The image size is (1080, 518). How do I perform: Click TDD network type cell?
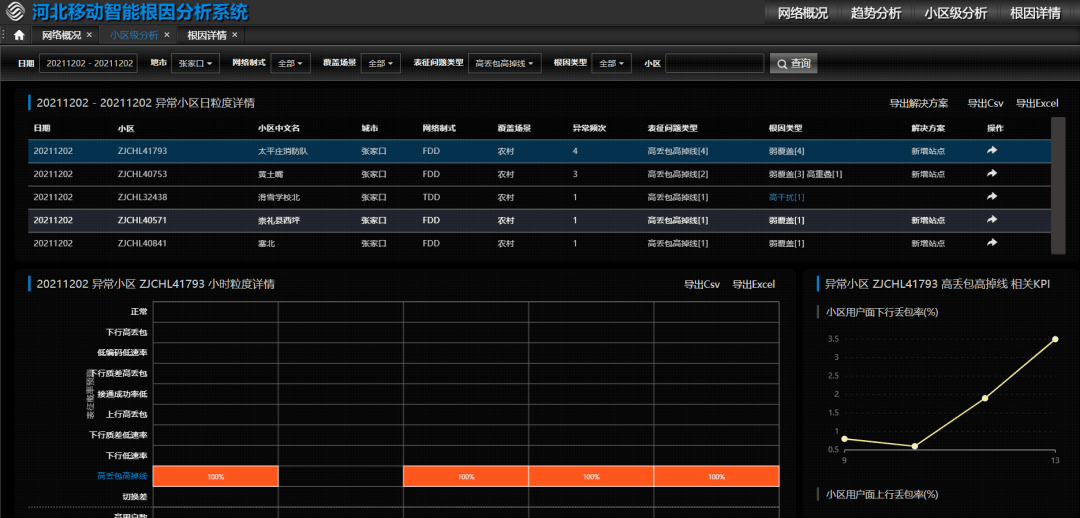click(431, 197)
